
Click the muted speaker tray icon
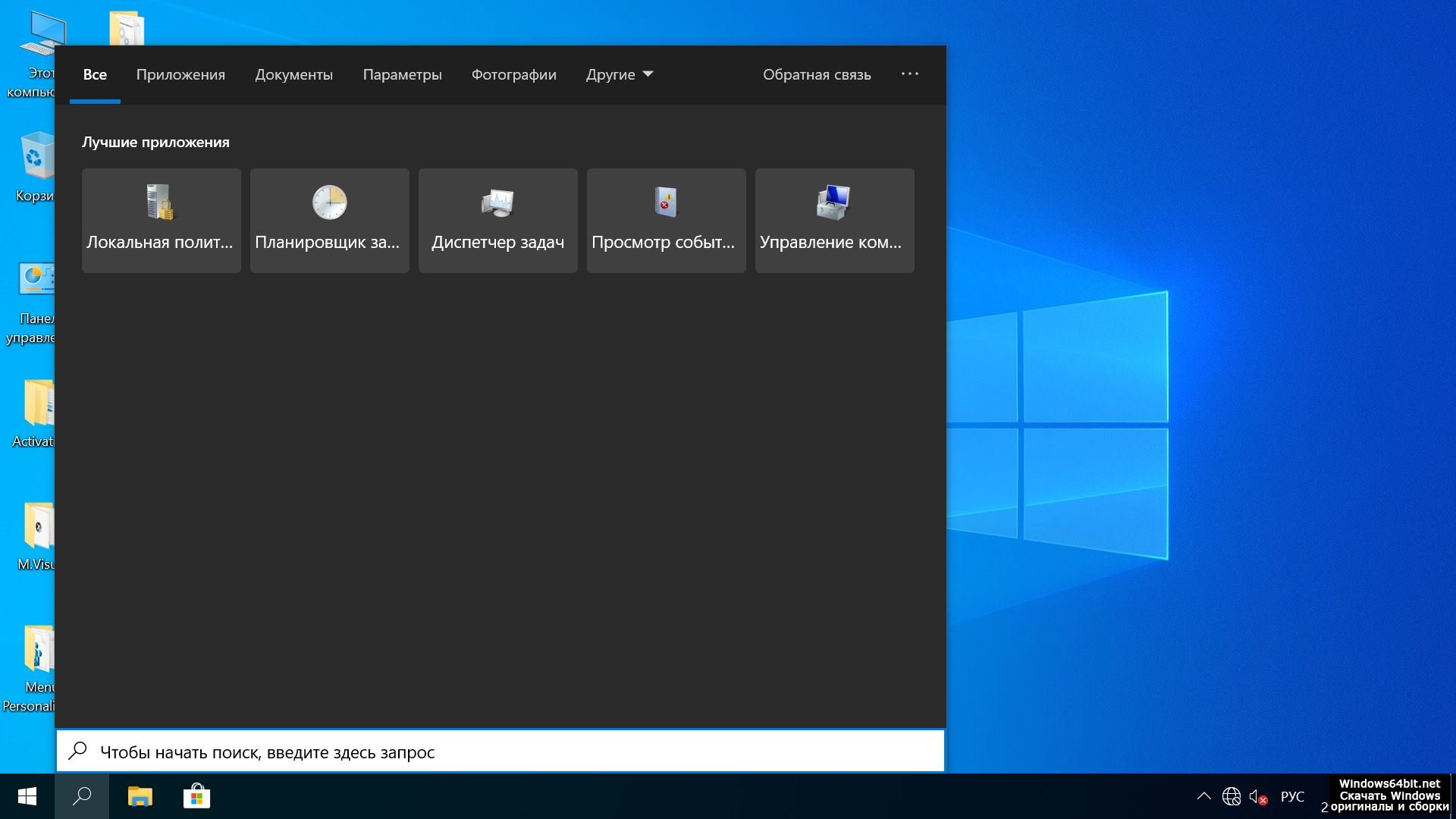(1258, 797)
